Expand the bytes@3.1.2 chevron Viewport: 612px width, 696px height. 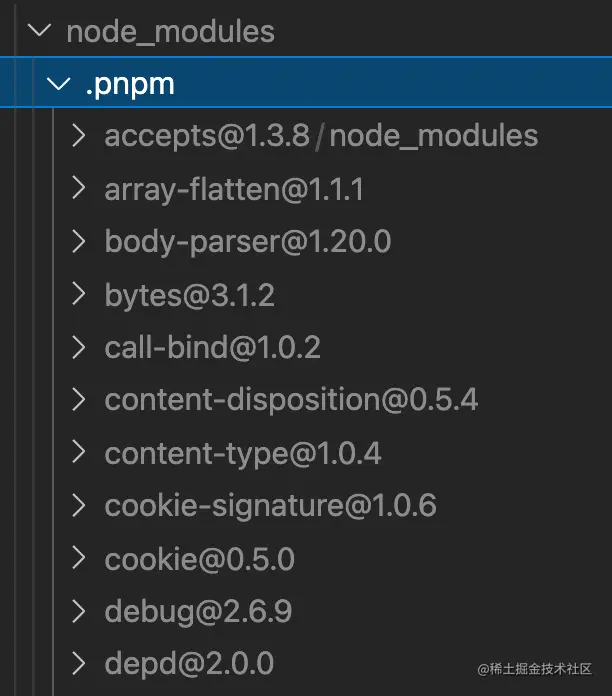click(x=79, y=294)
